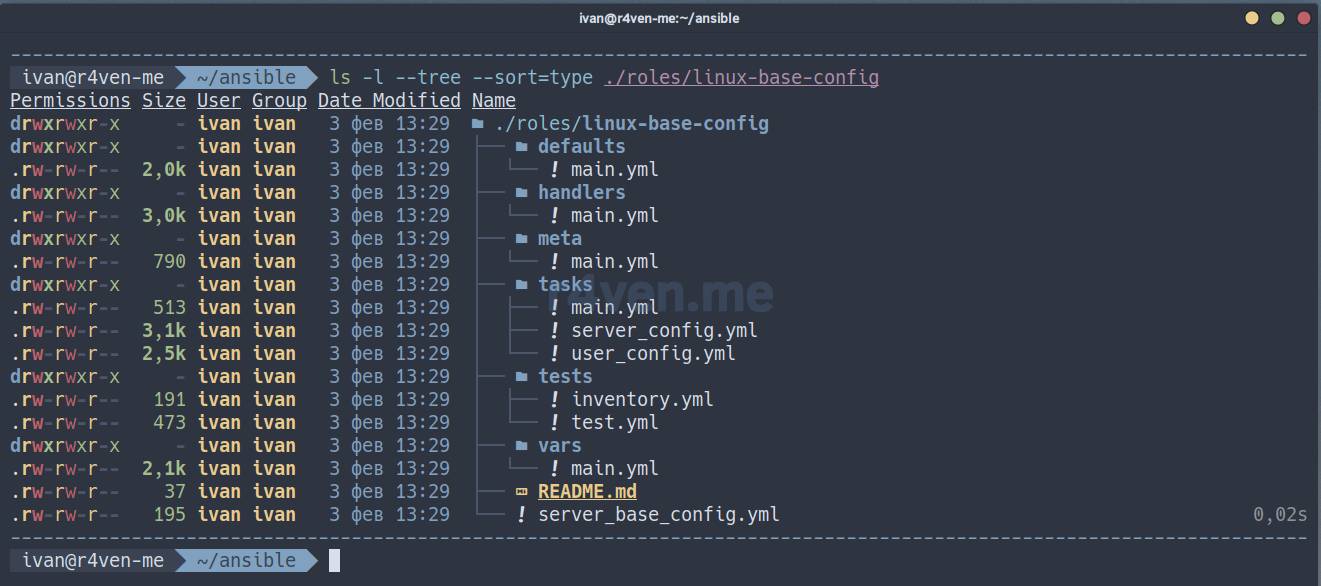This screenshot has width=1321, height=586.
Task: Click the Permissions column header
Action: (70, 101)
